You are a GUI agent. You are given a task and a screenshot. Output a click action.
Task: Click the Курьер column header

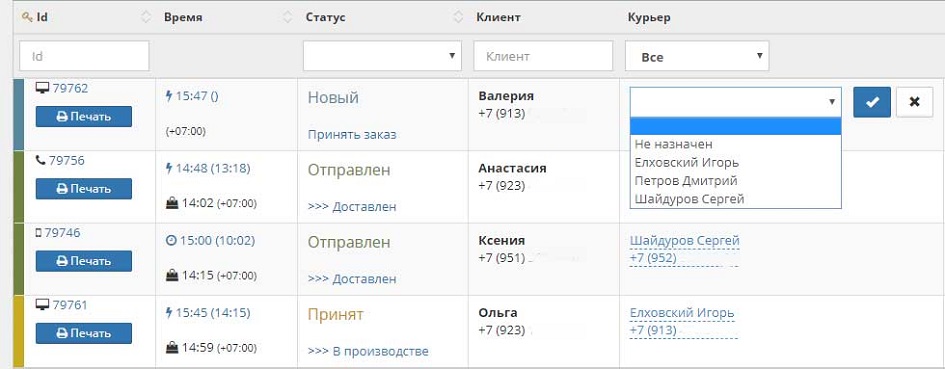pyautogui.click(x=649, y=17)
